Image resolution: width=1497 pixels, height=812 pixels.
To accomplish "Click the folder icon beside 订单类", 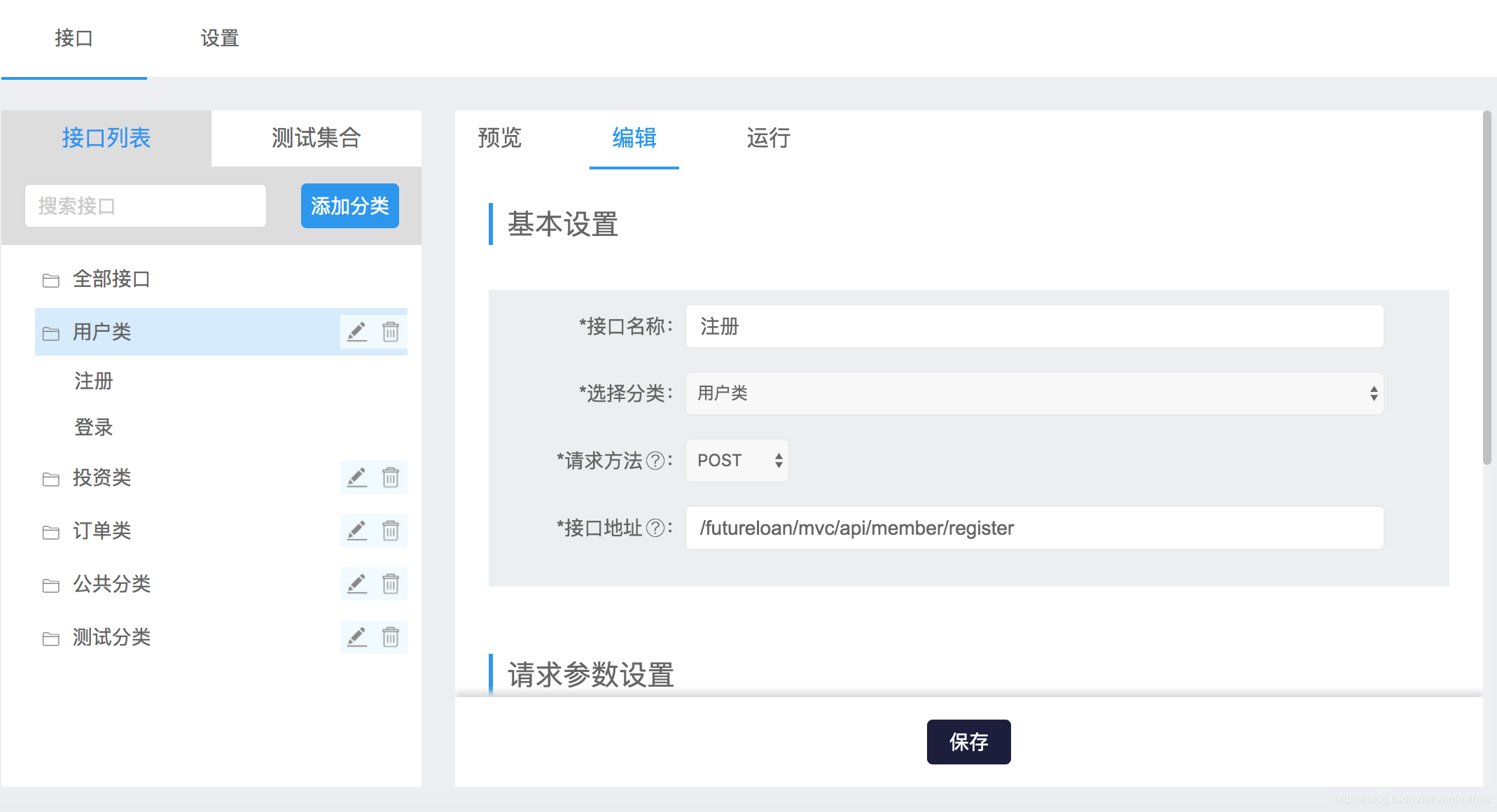I will (50, 532).
